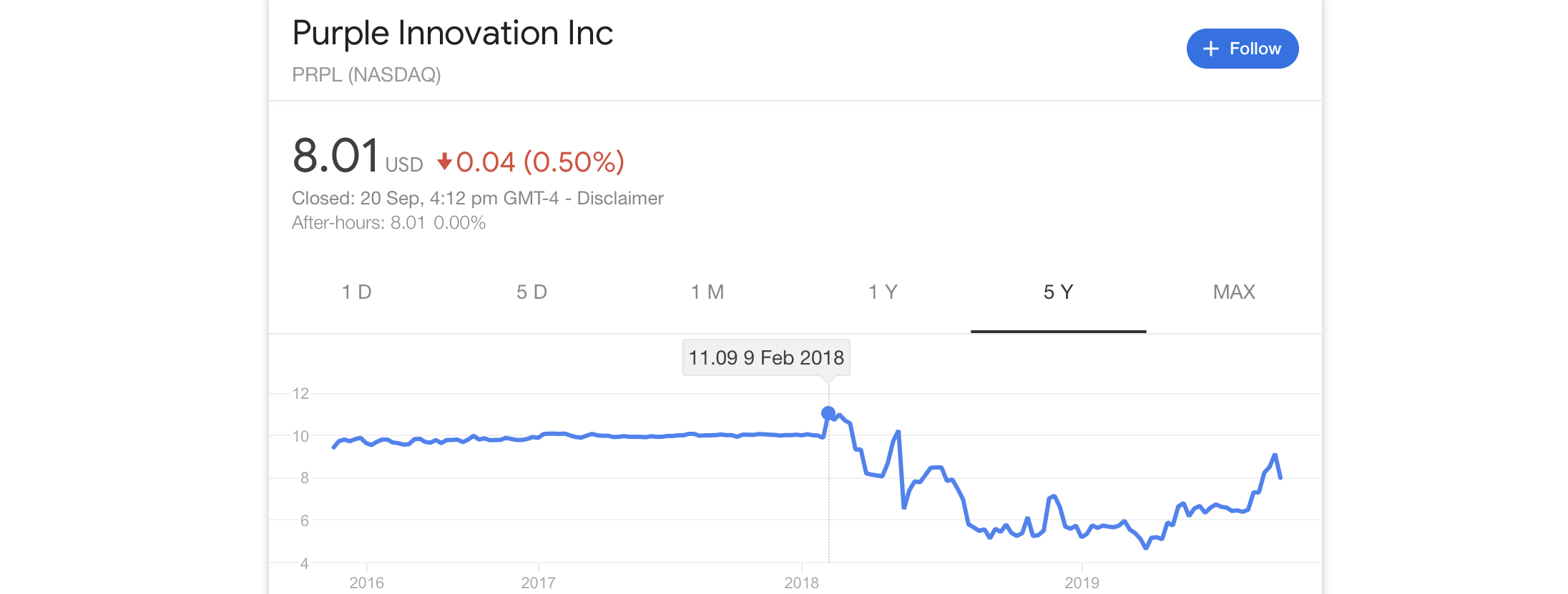This screenshot has height=594, width=1568.
Task: Click the 2016 label on x-axis
Action: coord(366,583)
